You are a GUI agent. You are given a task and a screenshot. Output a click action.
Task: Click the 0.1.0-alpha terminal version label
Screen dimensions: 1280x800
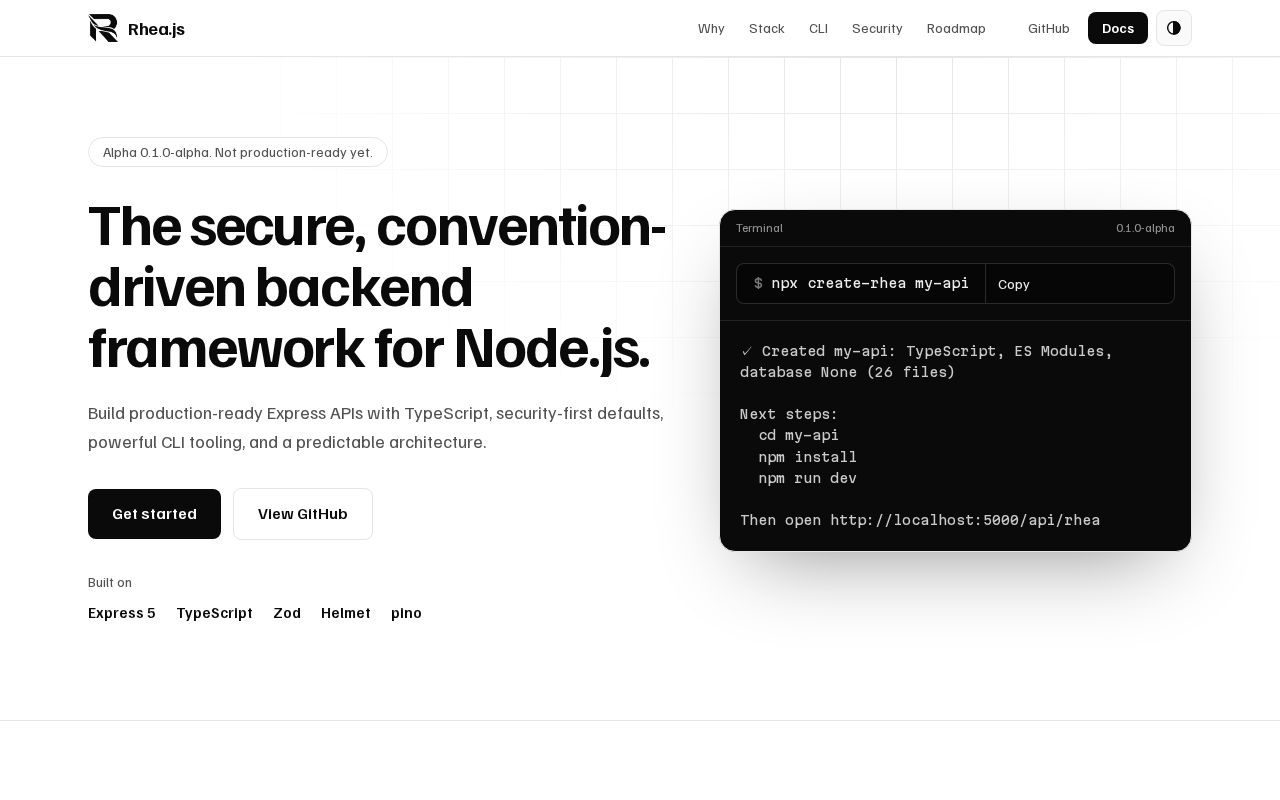click(x=1145, y=228)
